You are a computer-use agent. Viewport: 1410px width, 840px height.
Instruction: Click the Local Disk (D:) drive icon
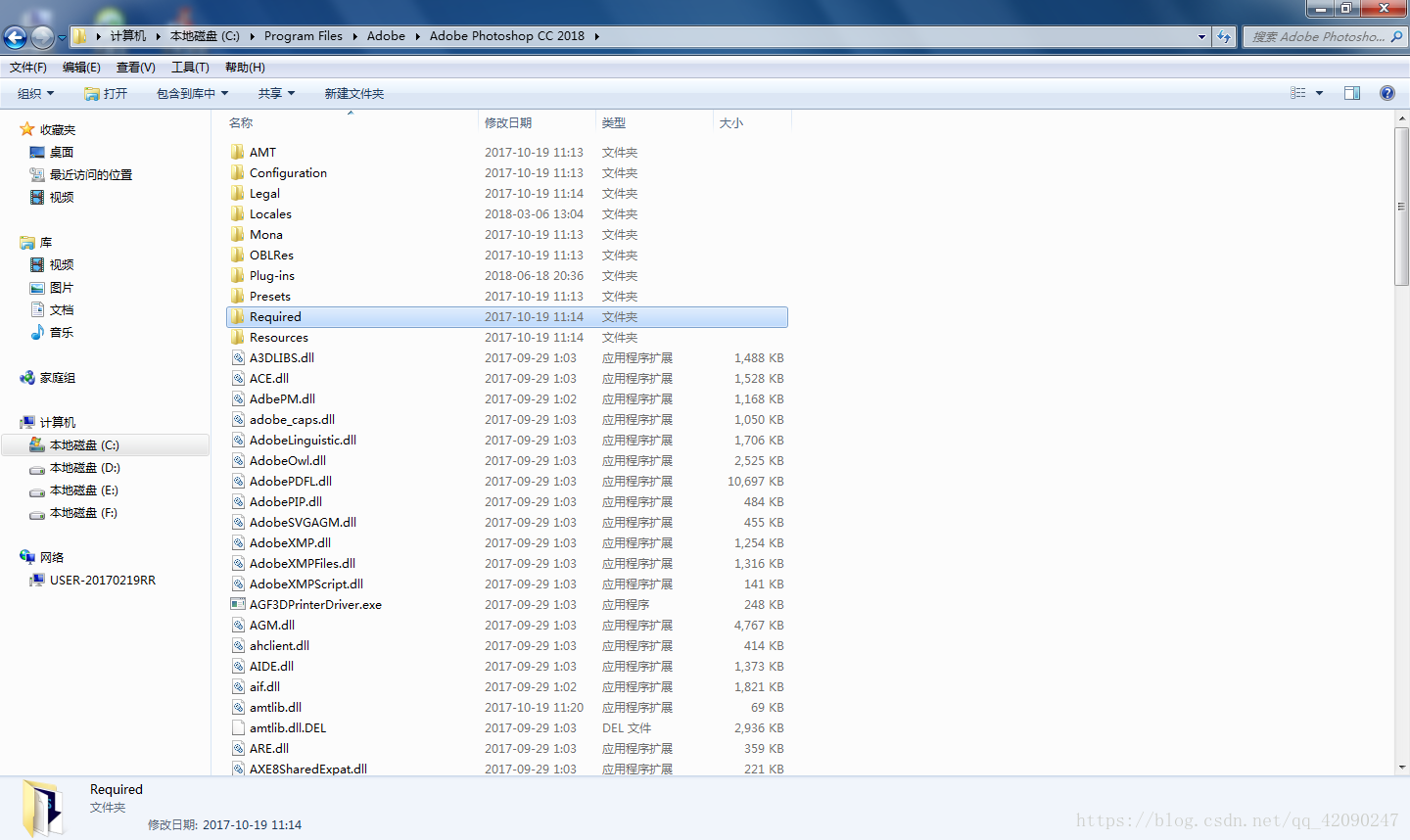click(x=37, y=468)
